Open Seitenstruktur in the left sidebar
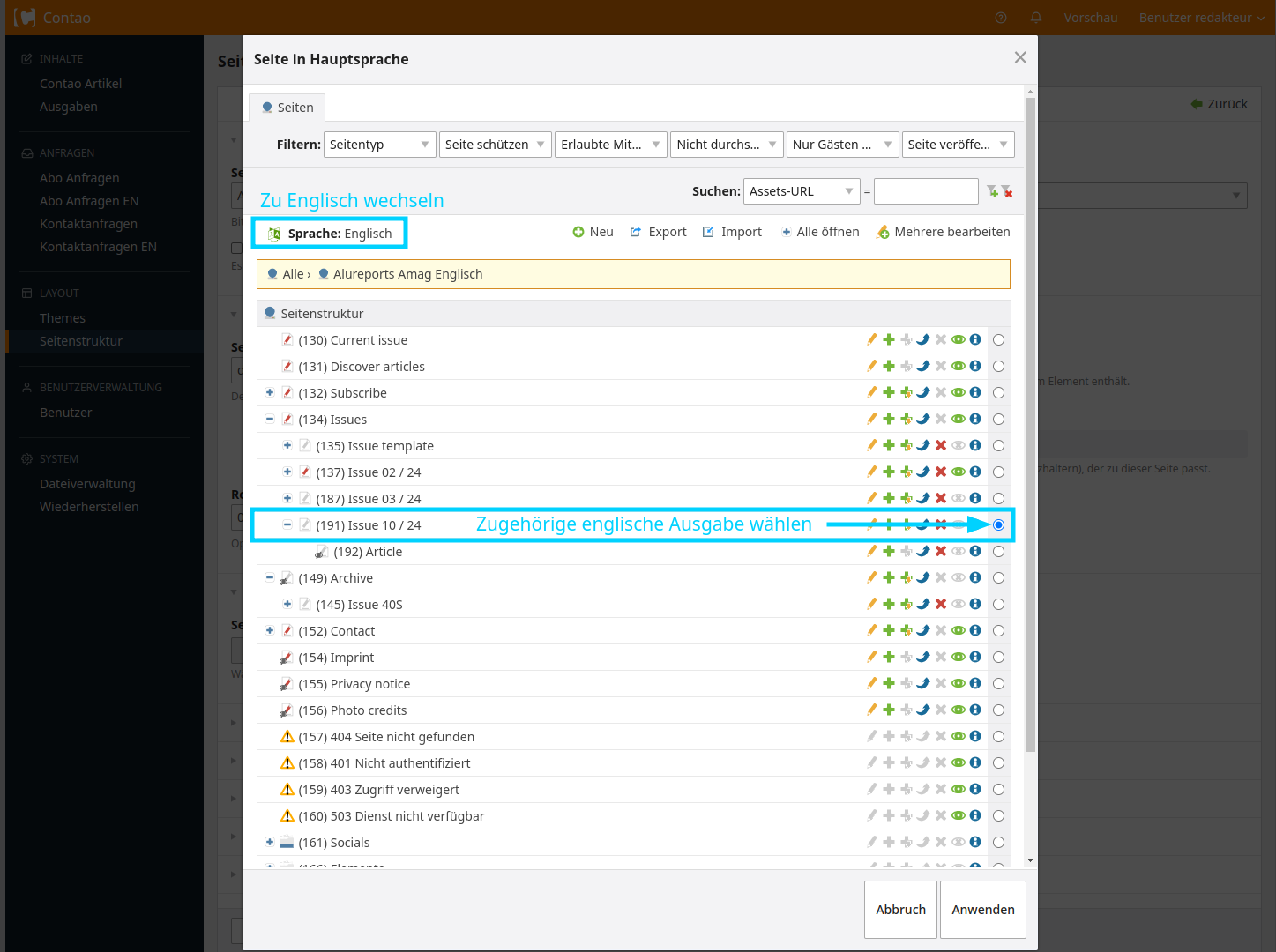Screen dimensions: 1276x952 tap(81, 341)
